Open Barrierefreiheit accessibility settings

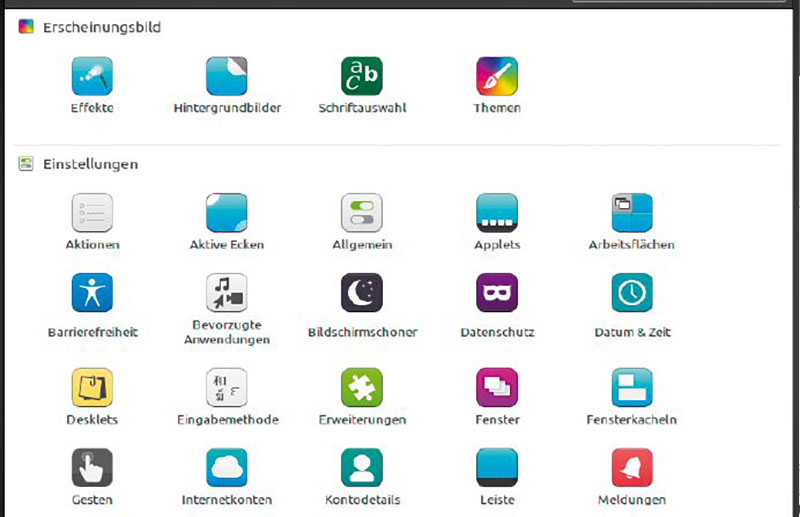tap(92, 293)
